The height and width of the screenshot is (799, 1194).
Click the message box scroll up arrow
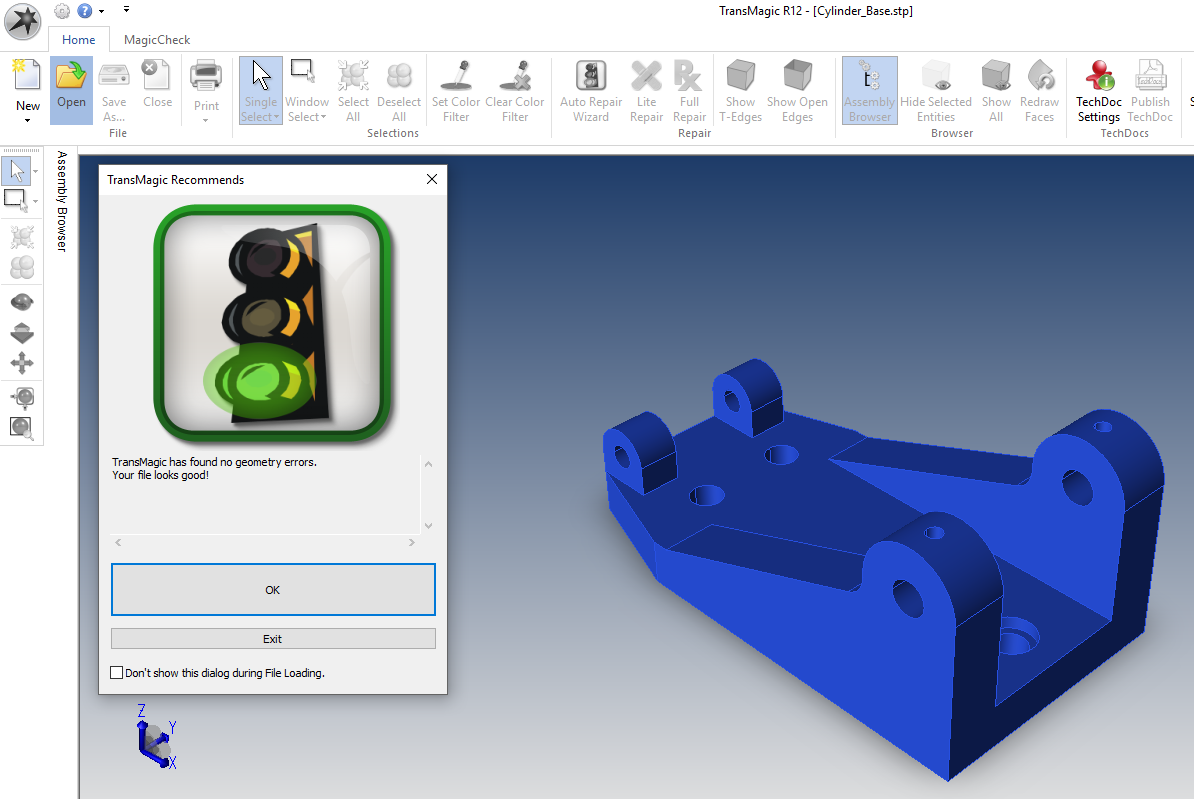click(429, 464)
